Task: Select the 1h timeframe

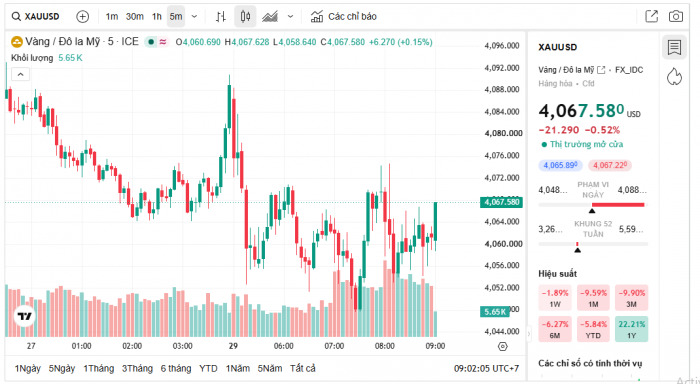Action: pos(157,17)
